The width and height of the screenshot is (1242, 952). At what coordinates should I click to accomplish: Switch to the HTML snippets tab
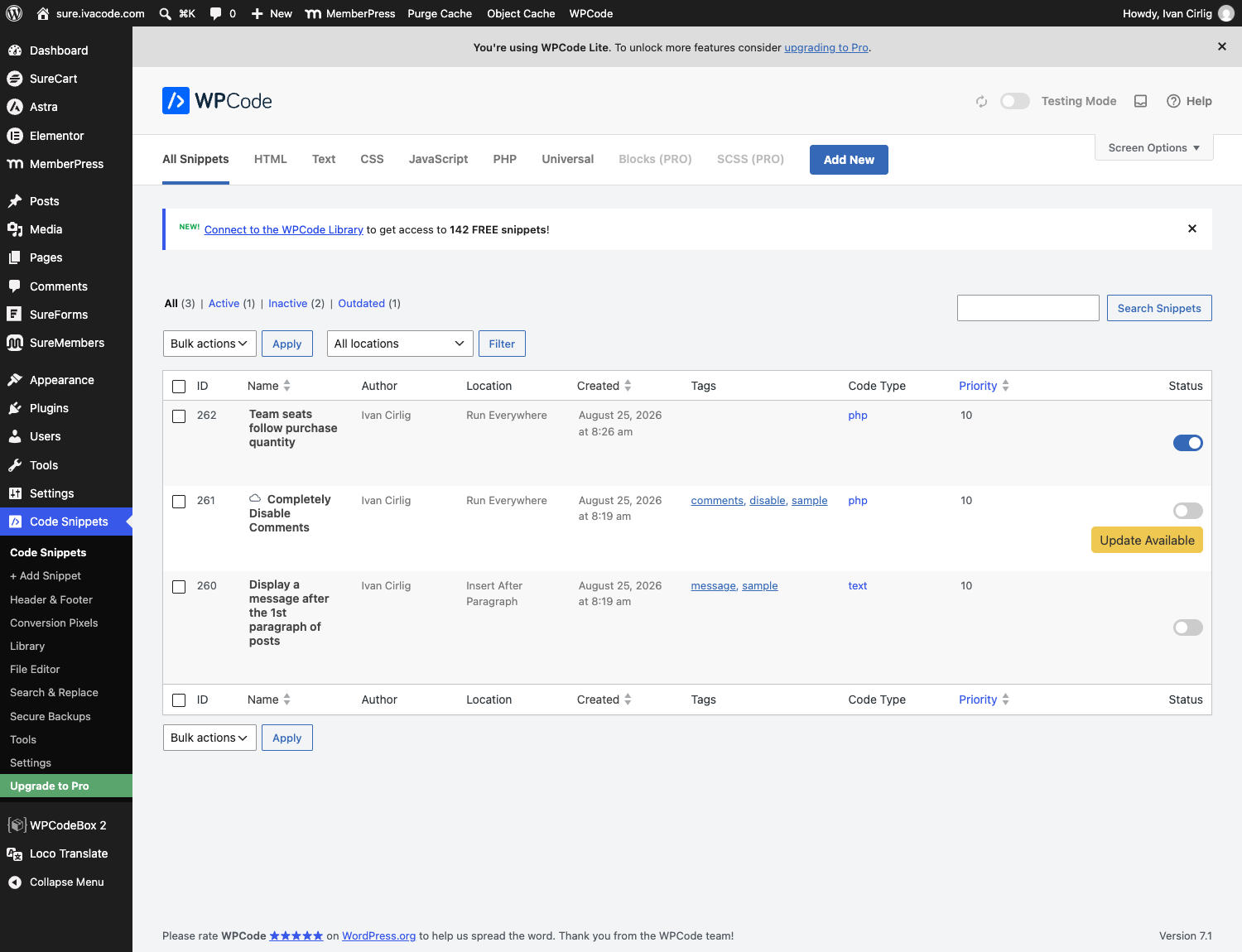point(271,159)
